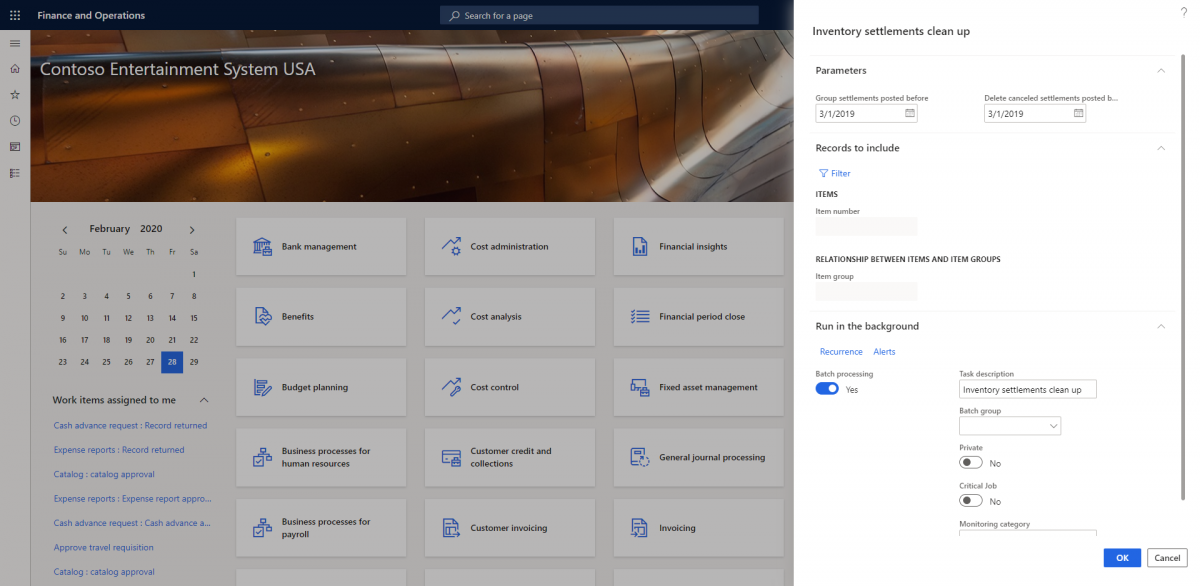This screenshot has height=586, width=1200.
Task: Click the OK button
Action: (x=1122, y=558)
